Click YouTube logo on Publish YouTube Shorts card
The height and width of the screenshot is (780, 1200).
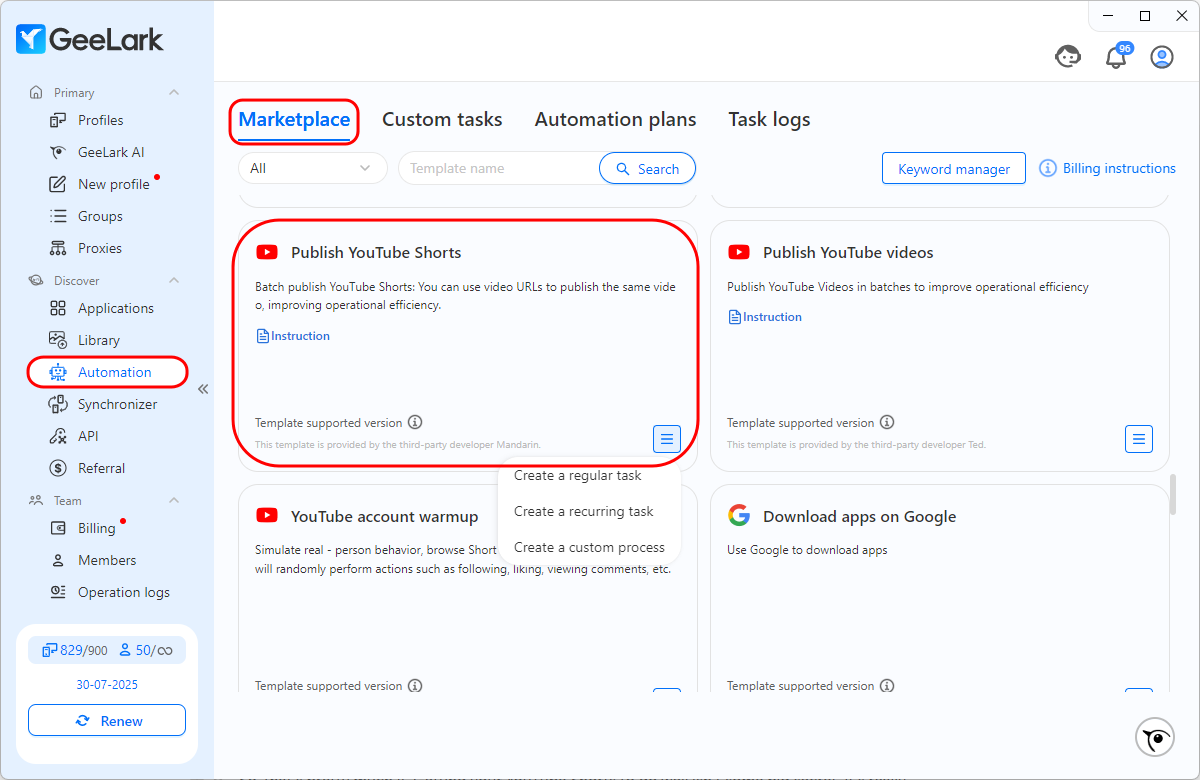coord(267,252)
